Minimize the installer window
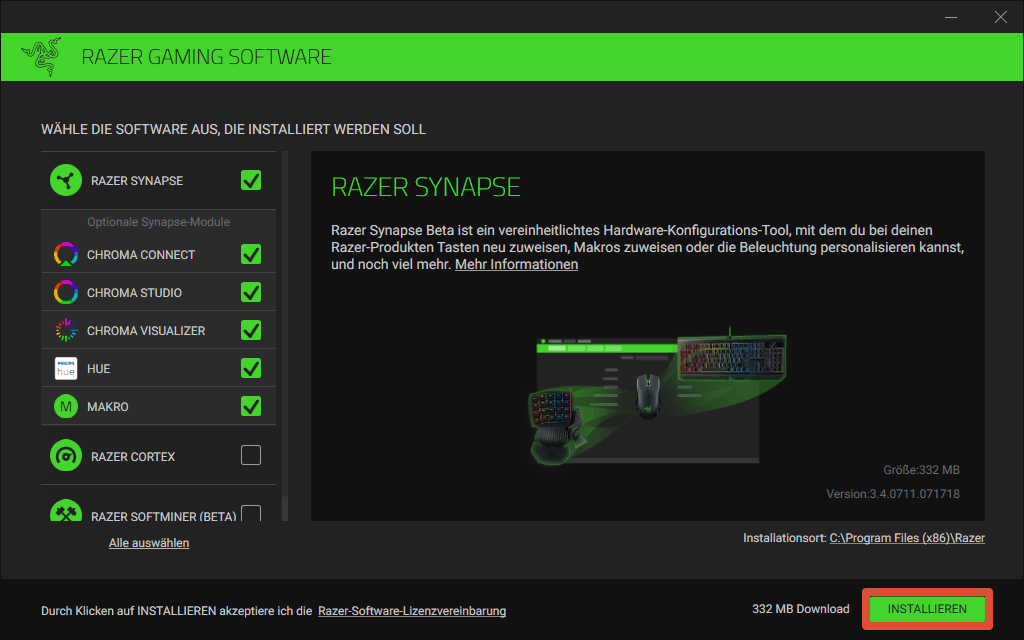The image size is (1024, 640). [951, 17]
